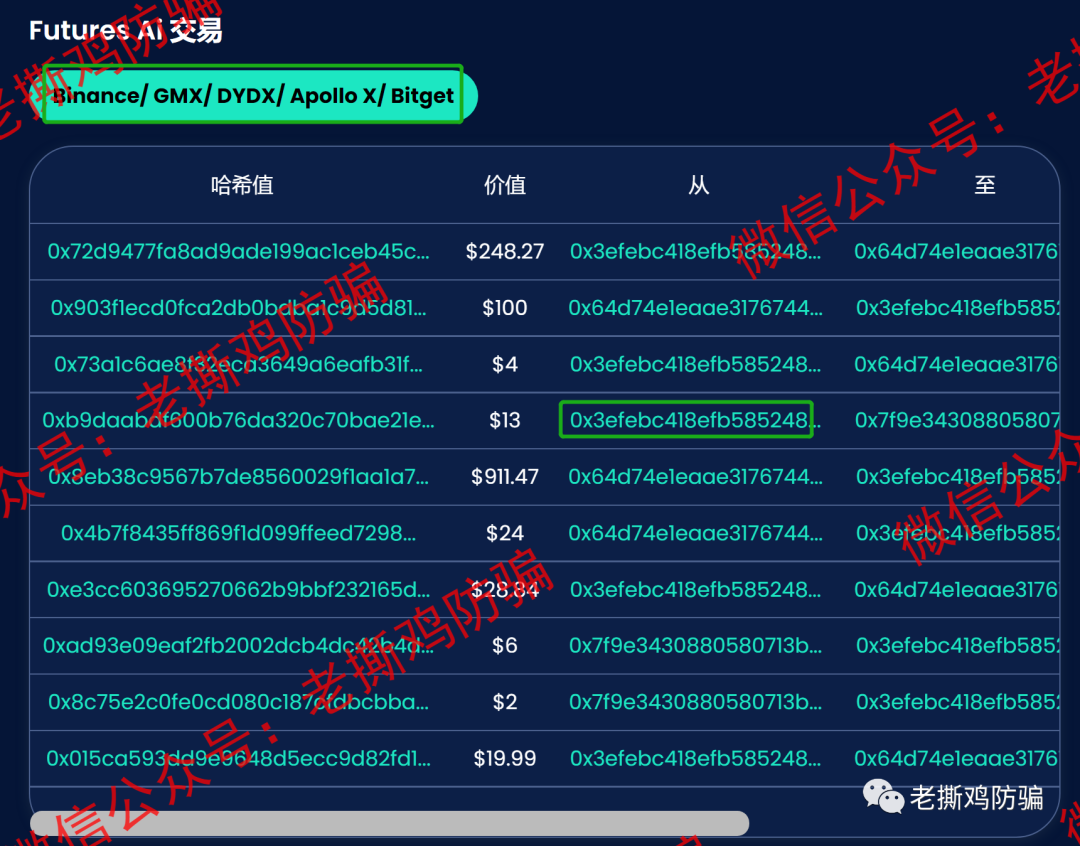Open transaction hash 0x8eb38c9567b7de8560029f1aa1a7...
The height and width of the screenshot is (846, 1080).
coord(238,477)
